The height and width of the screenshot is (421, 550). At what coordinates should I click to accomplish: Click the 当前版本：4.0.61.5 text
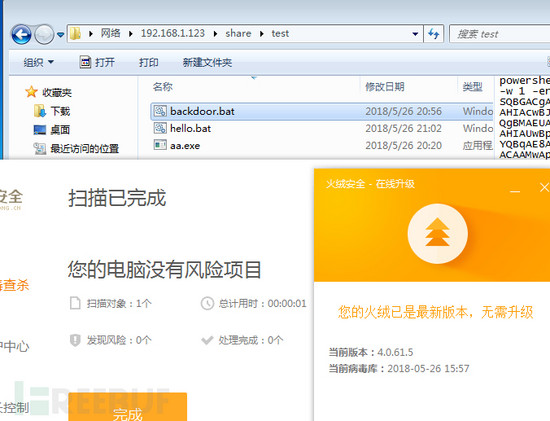coord(371,352)
